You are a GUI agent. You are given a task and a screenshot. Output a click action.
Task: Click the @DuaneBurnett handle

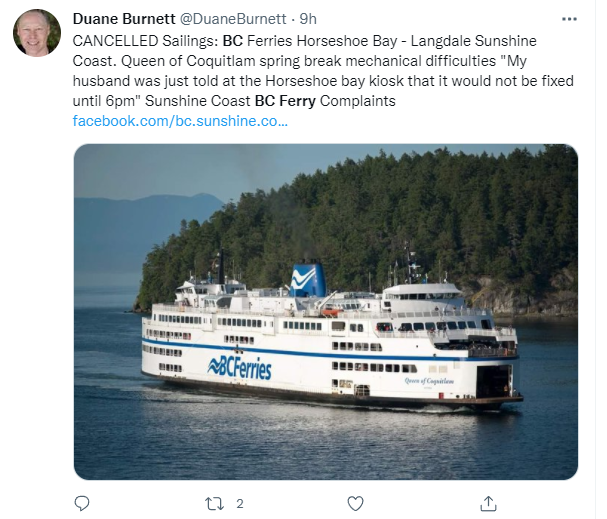(233, 19)
